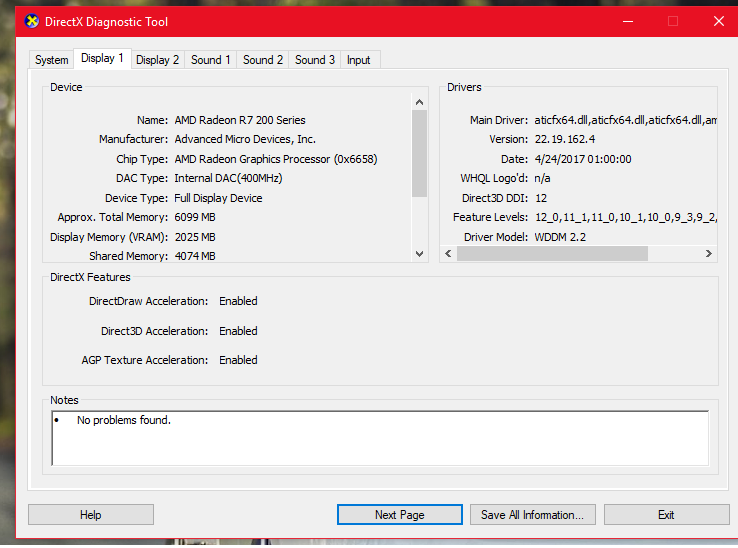This screenshot has width=738, height=548.
Task: Select the 'AMD Radeon R7 200 Series' name
Action: point(240,120)
